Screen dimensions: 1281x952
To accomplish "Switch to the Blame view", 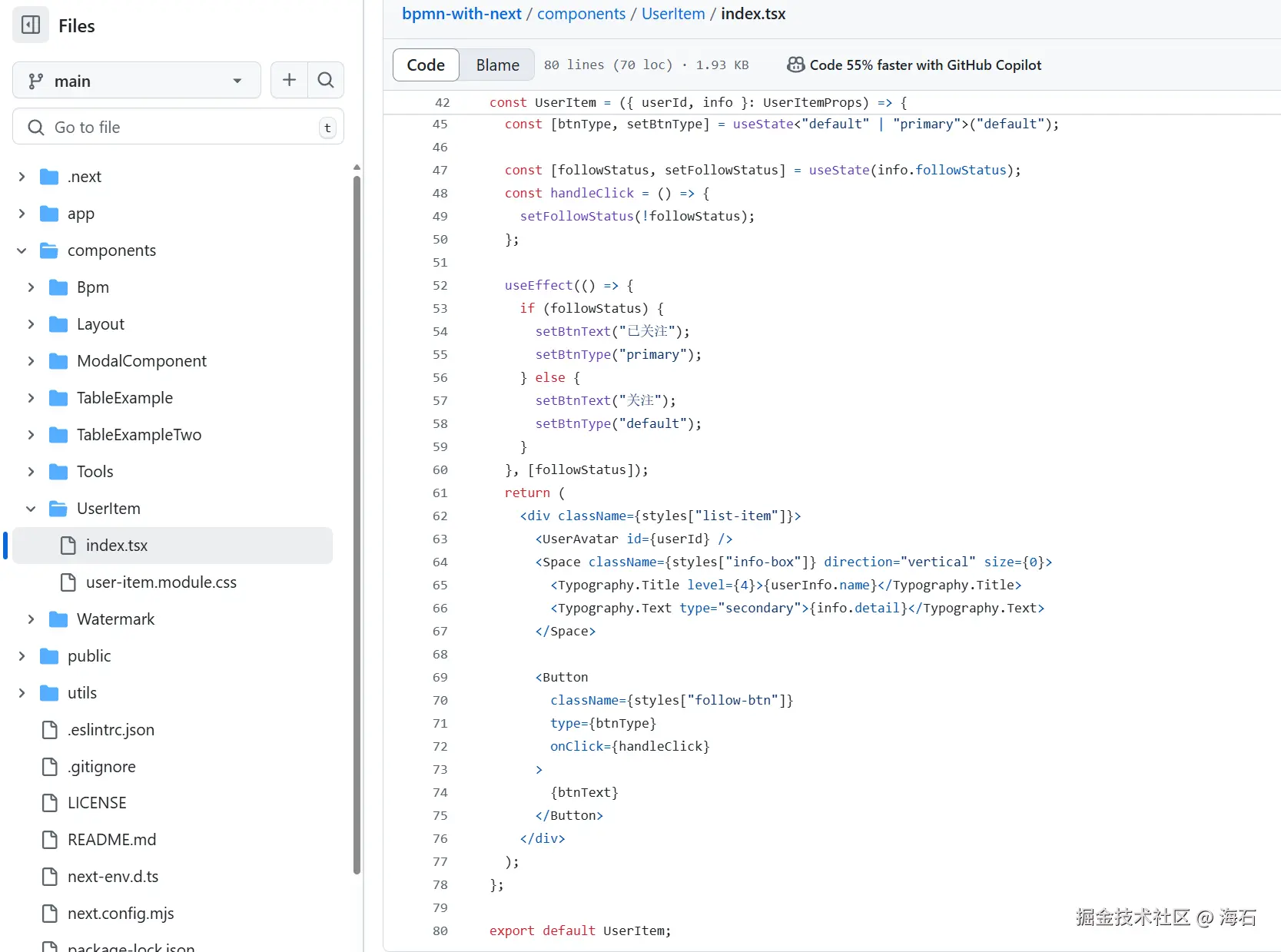I will (497, 65).
